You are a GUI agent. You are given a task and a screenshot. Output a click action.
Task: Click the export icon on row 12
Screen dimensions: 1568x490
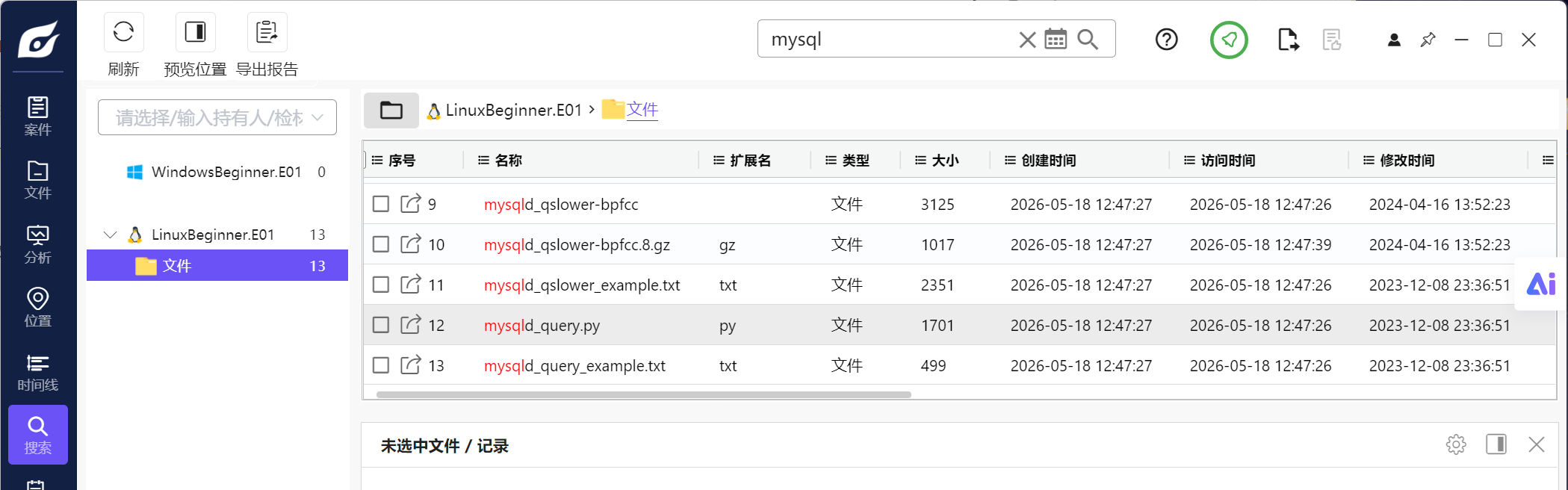(410, 324)
